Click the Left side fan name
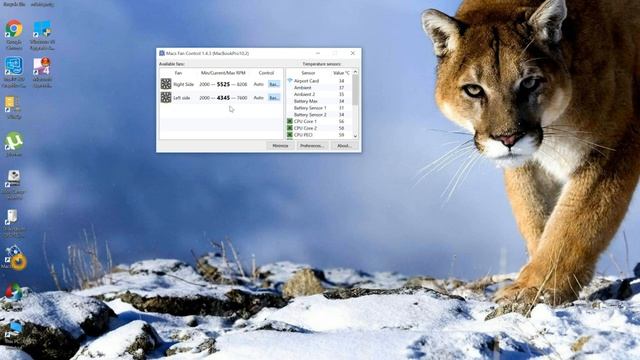640x360 pixels. (x=182, y=98)
